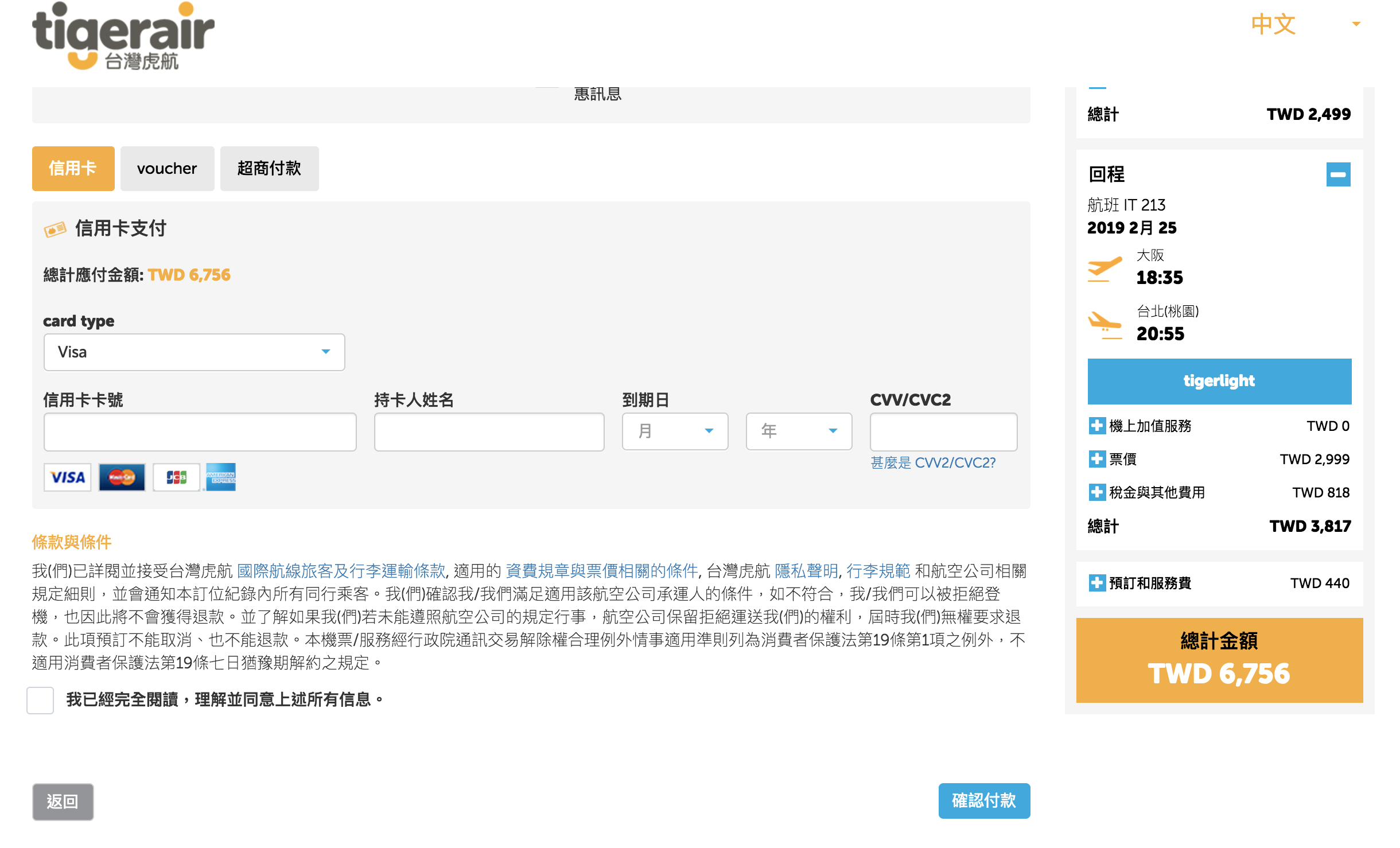Viewport: 1400px width, 848px height.
Task: Click the credit card icon beside 信用卡支付
Action: tap(55, 229)
